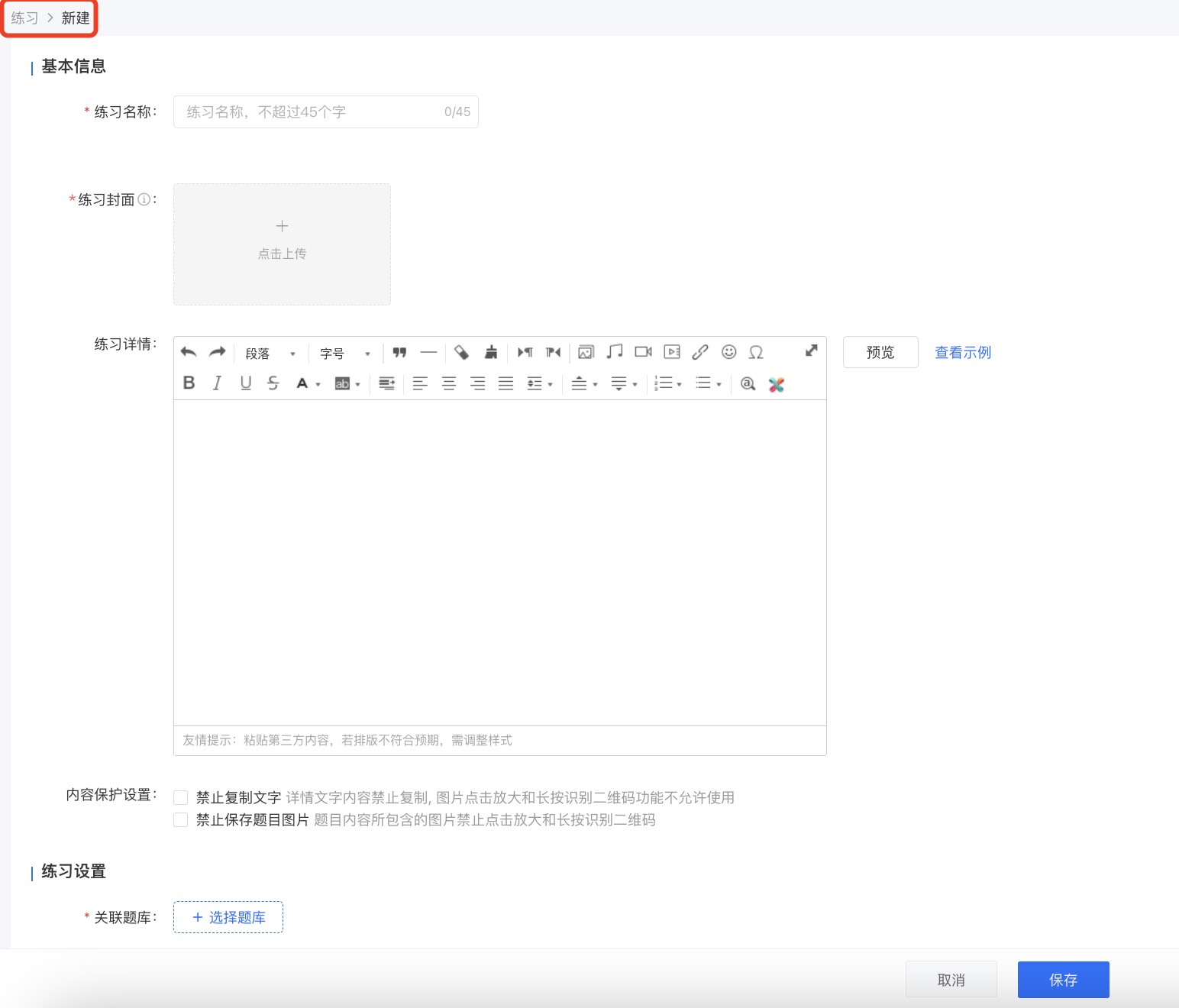Save the exercise with 保存 button
This screenshot has height=1008, width=1179.
pyautogui.click(x=1062, y=980)
